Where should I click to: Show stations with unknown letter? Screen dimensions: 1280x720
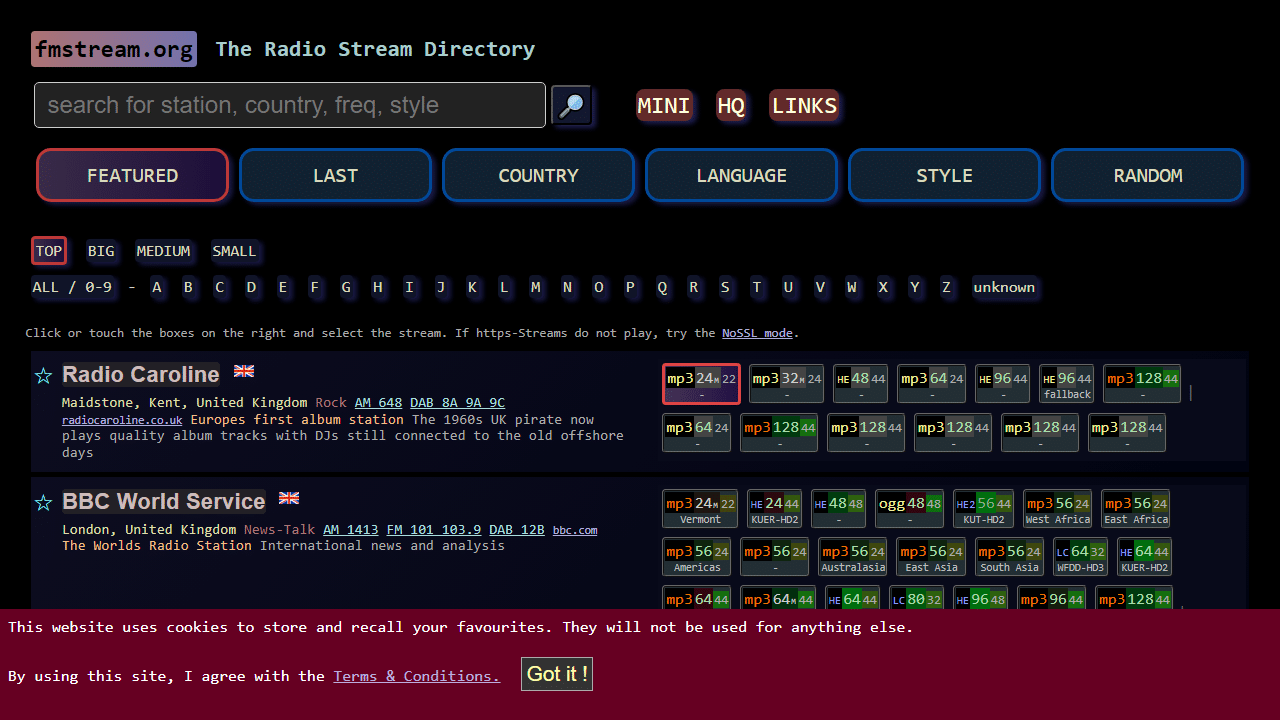1004,287
